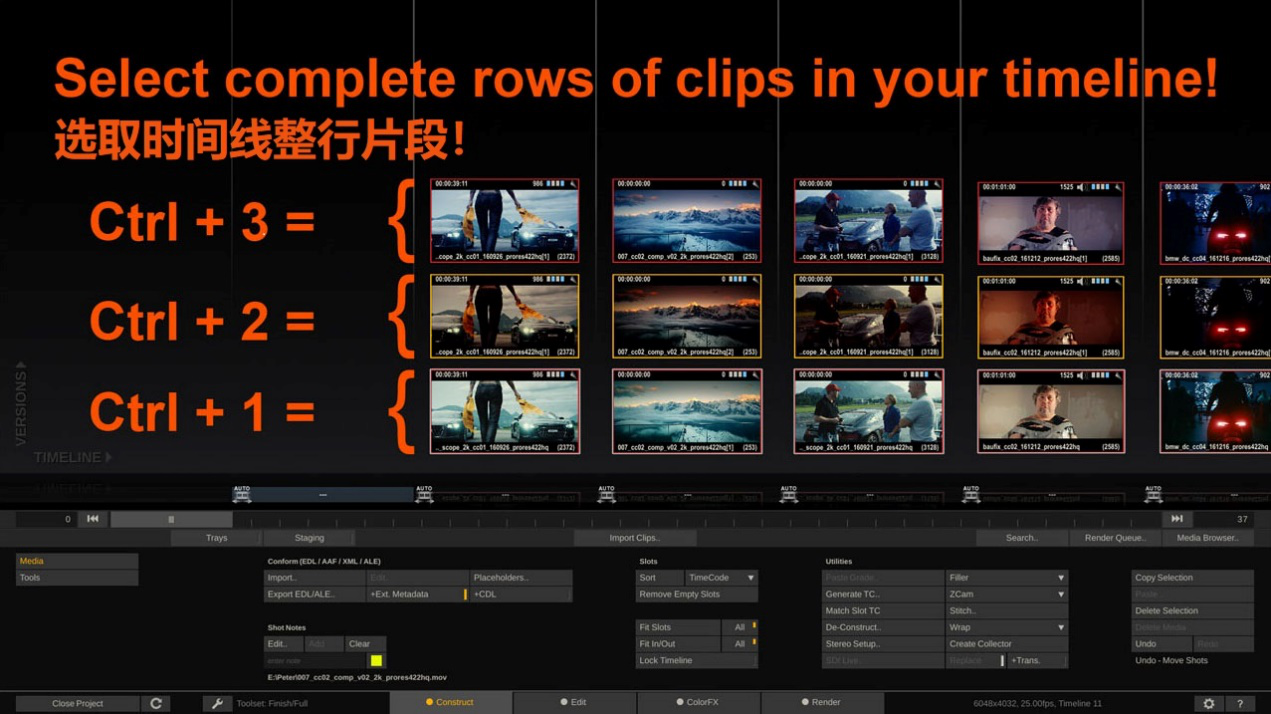Open the ZCam dropdown
1271x714 pixels.
[x=1006, y=594]
